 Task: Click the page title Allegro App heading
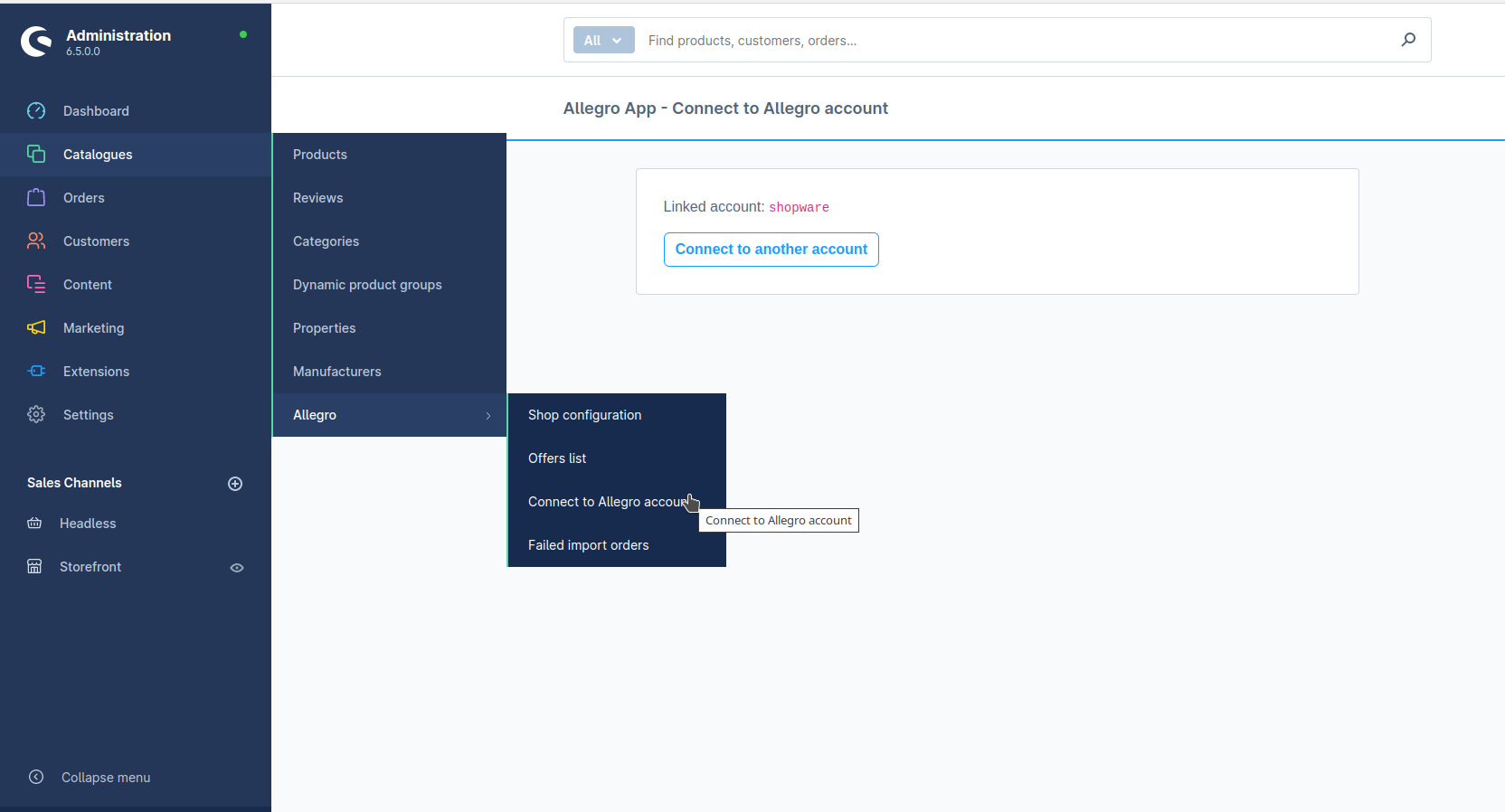(x=725, y=109)
